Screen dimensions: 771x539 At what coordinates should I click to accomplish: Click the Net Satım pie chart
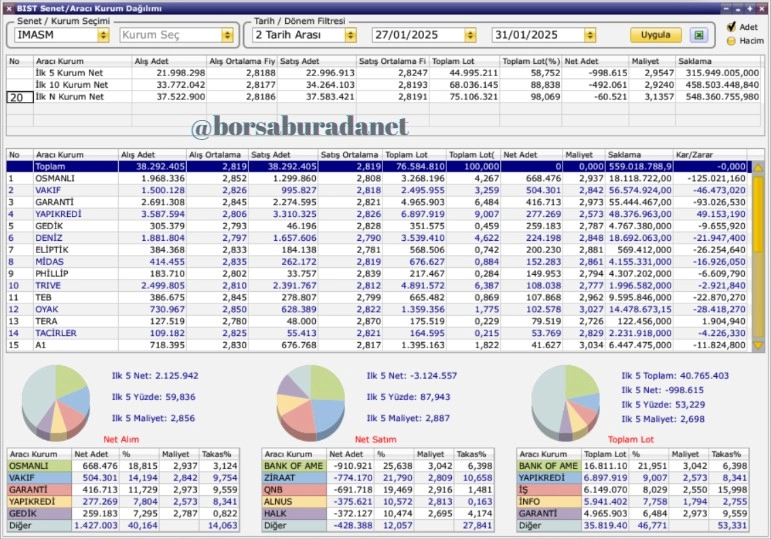tap(311, 402)
